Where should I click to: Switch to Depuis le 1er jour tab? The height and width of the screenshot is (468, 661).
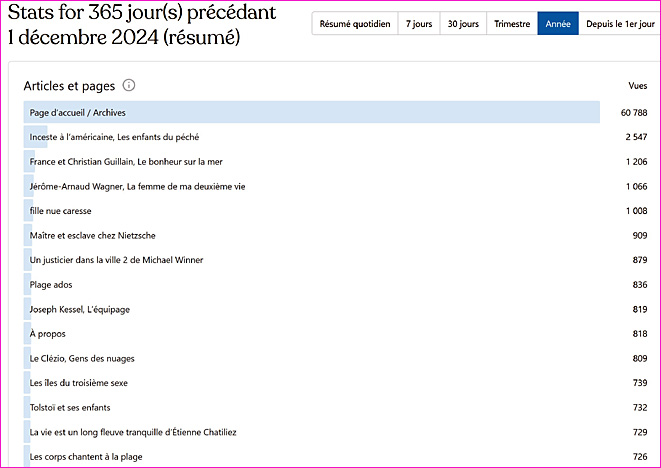(619, 24)
